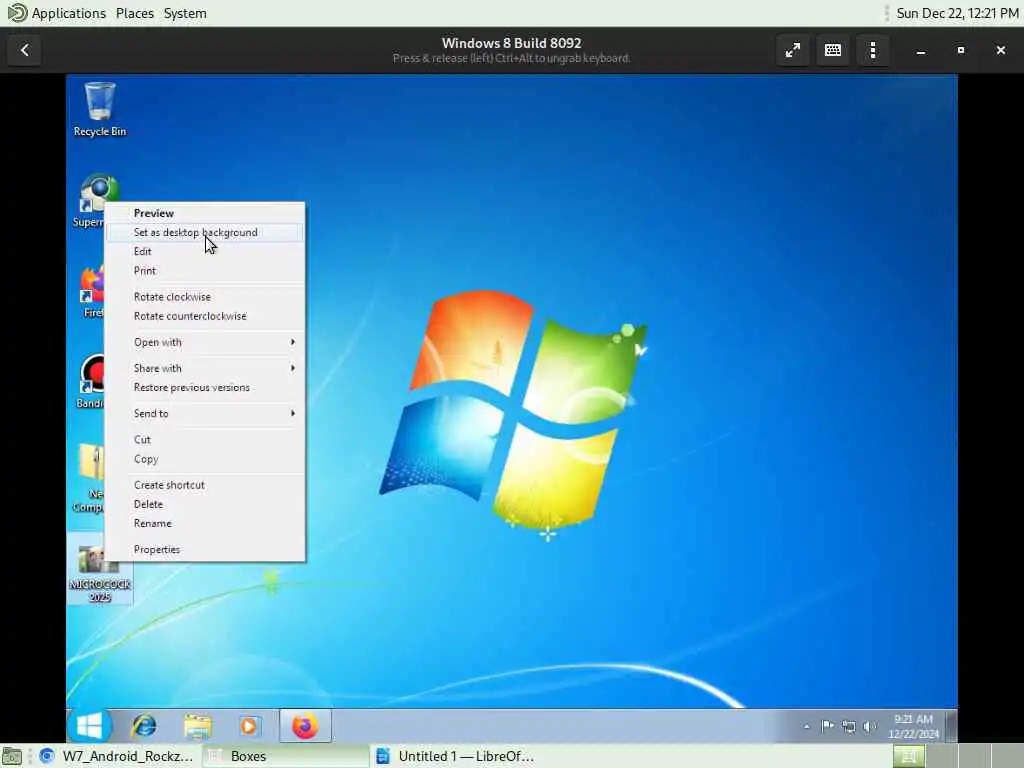Open the Action Center flag icon
The height and width of the screenshot is (768, 1024).
(827, 726)
